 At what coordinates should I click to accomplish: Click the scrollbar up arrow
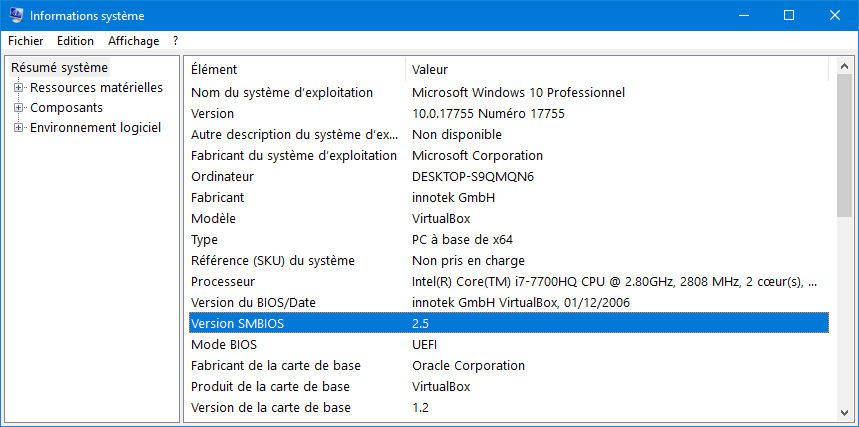[x=844, y=66]
